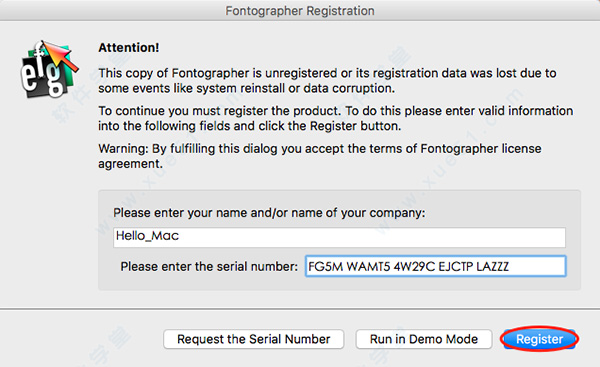Click the 'To continue you must register' paragraph
Screen dimensions: 600x367
(336, 118)
